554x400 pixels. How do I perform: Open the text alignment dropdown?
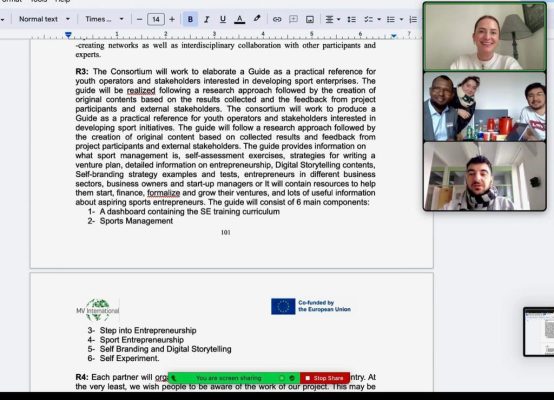(x=332, y=19)
